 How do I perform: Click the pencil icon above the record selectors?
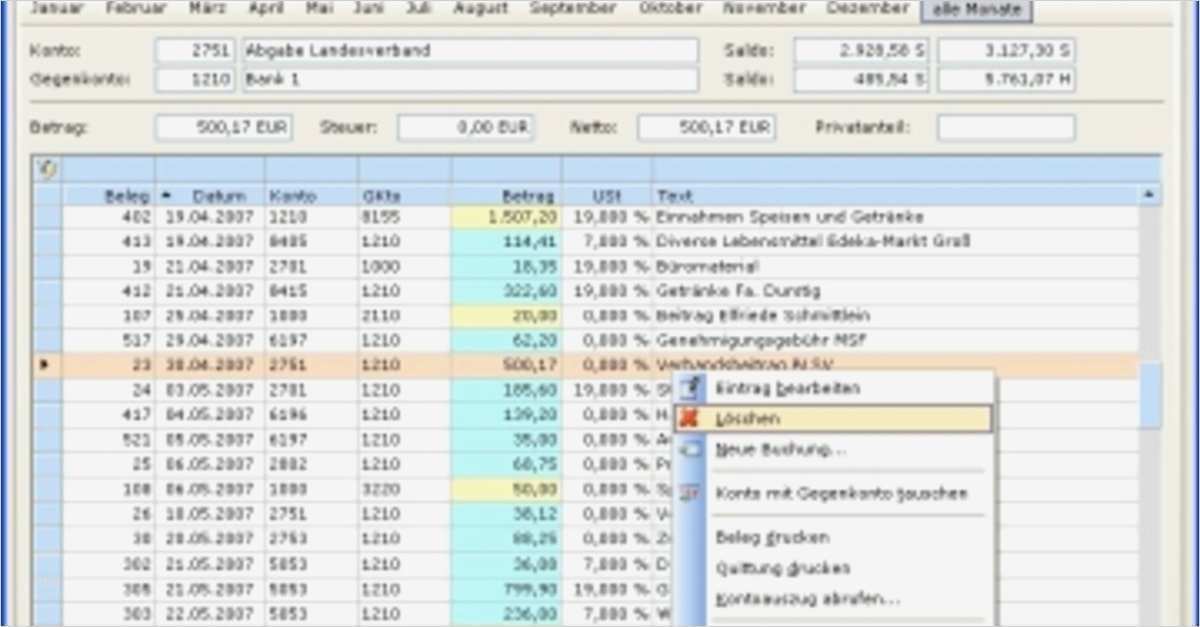pos(45,170)
